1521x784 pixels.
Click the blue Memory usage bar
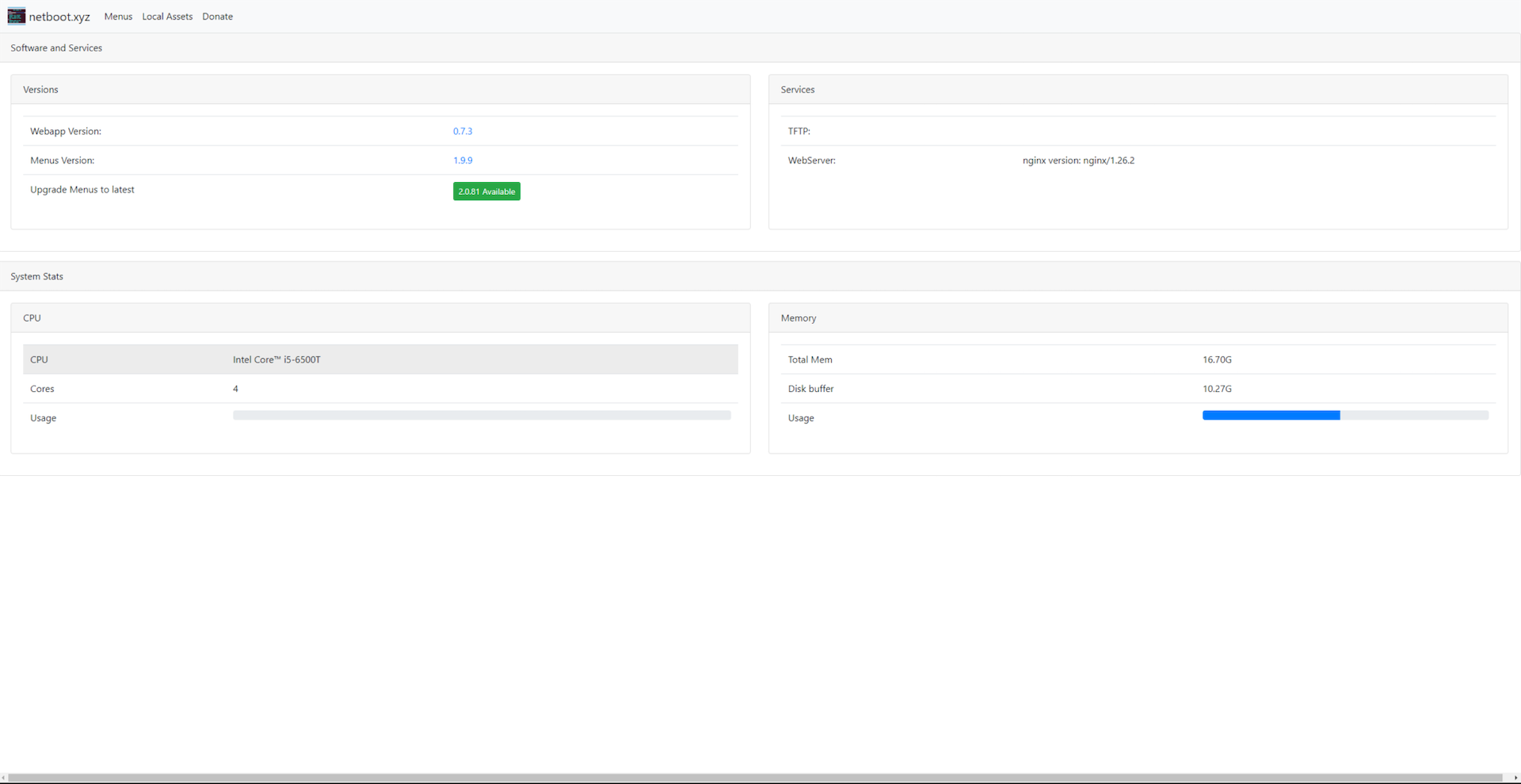pos(1271,416)
